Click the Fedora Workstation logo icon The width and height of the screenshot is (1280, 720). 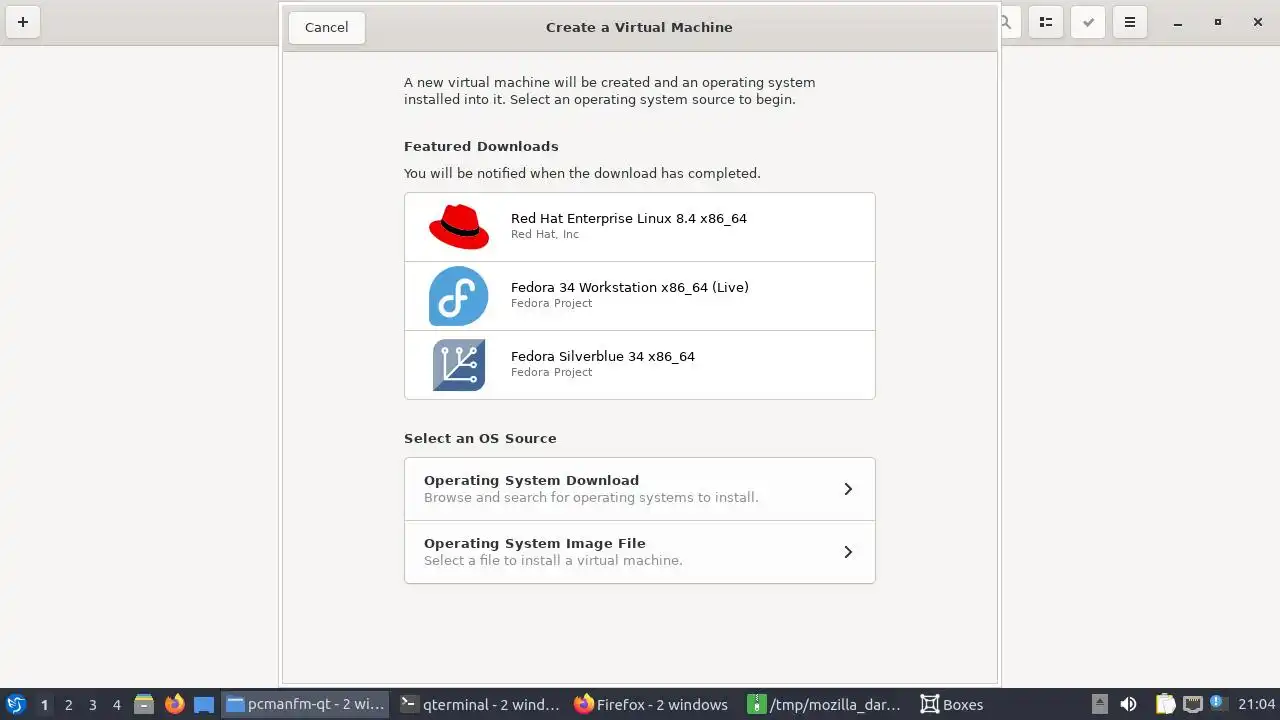(459, 296)
